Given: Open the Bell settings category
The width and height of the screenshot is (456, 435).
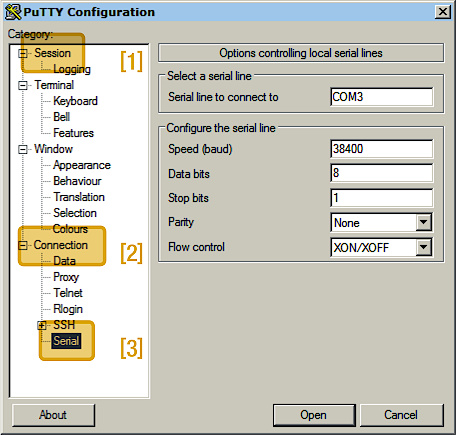Looking at the screenshot, I should click(61, 117).
